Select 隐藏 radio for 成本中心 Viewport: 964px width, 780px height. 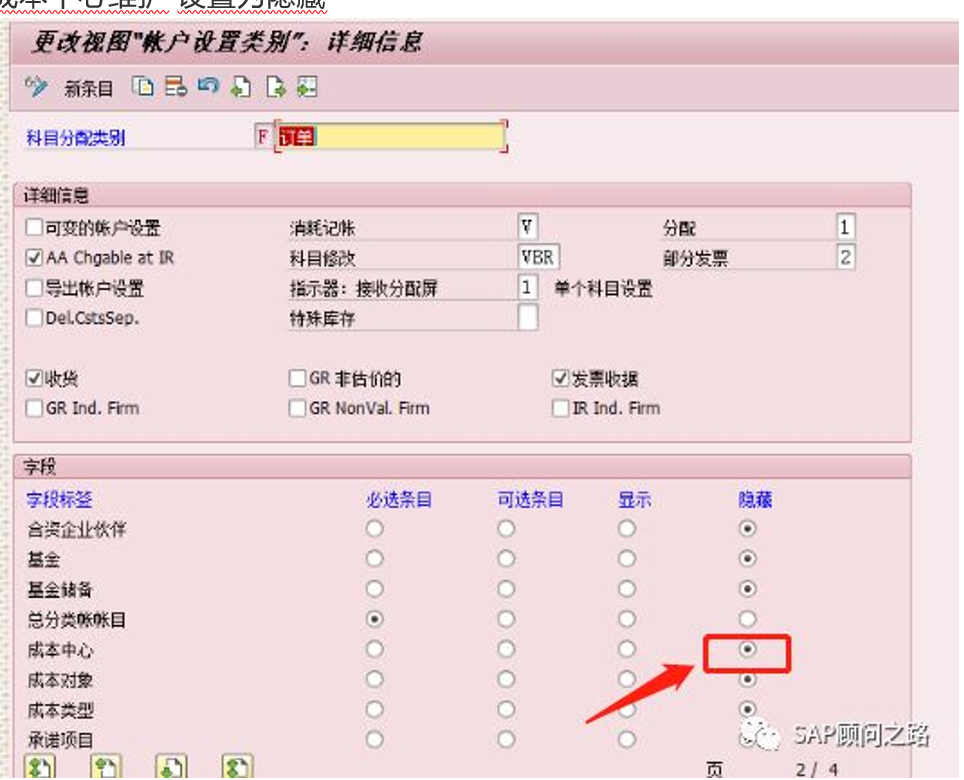tap(748, 649)
